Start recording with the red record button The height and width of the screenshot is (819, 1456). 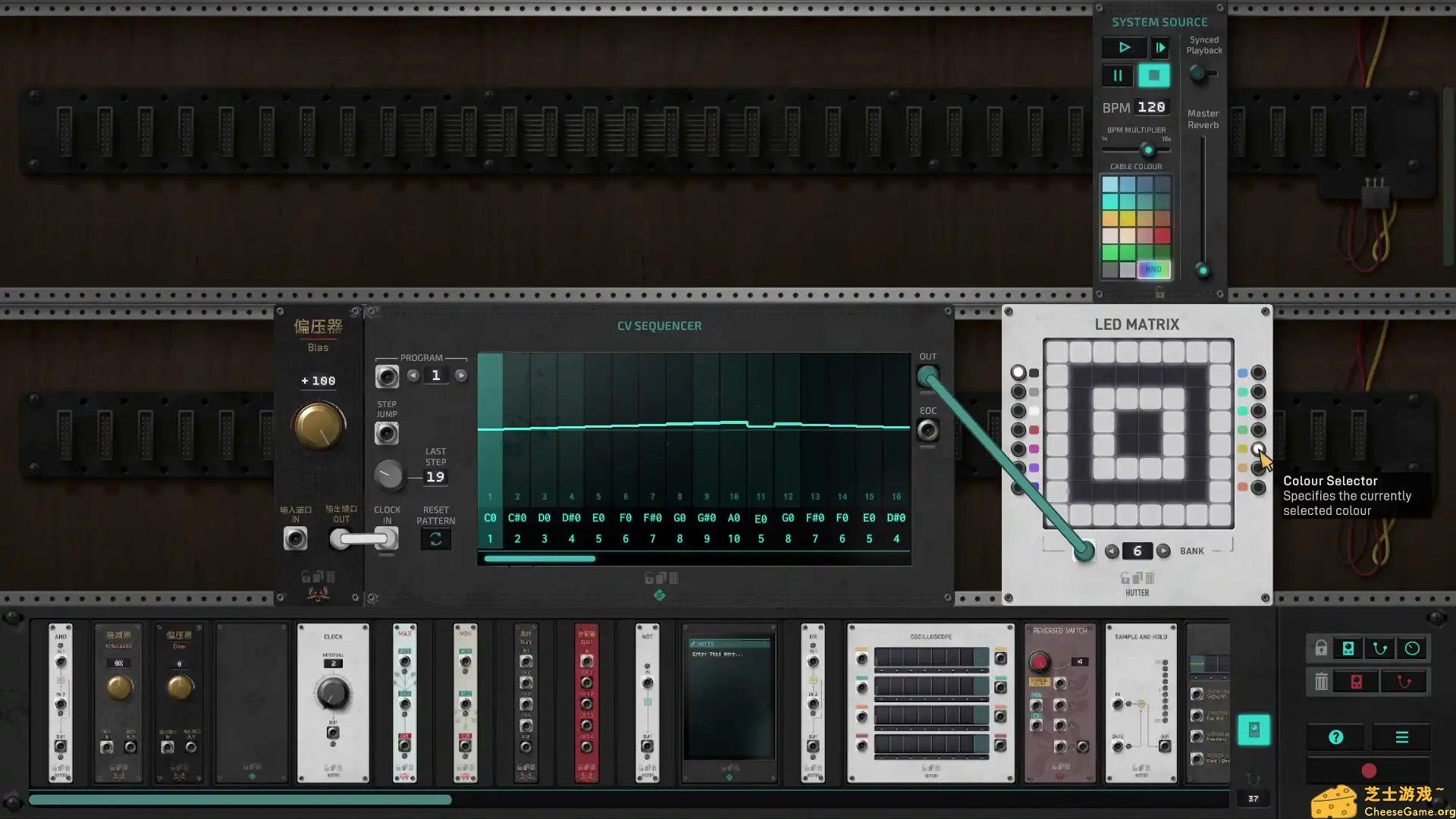(1367, 770)
